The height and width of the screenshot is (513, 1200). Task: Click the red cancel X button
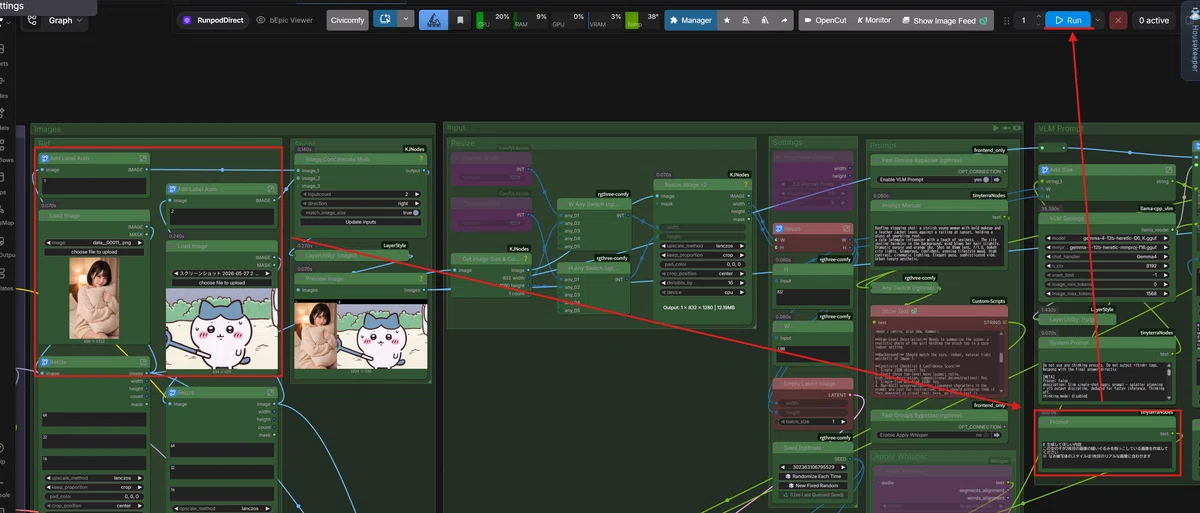(1118, 20)
